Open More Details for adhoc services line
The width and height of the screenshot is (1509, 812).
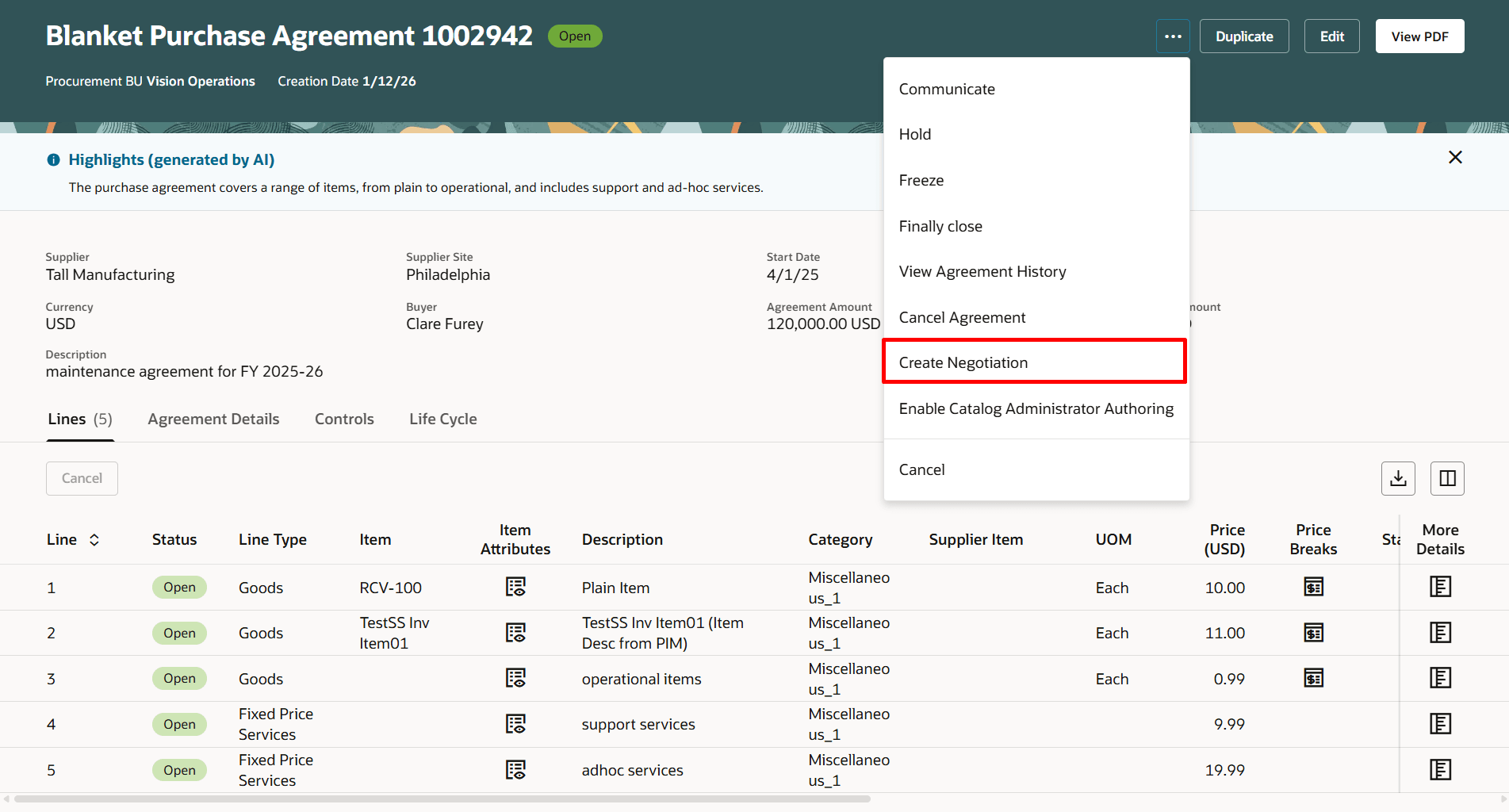tap(1440, 769)
